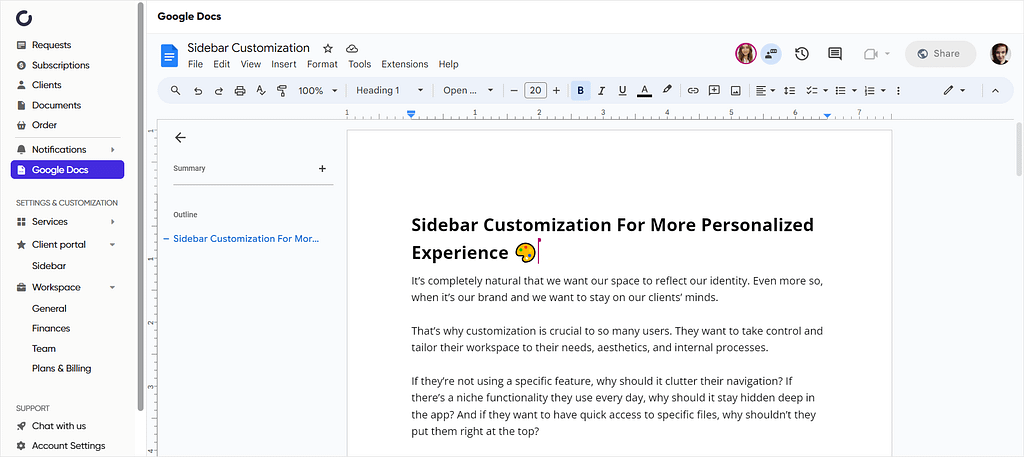This screenshot has width=1024, height=457.
Task: Open the highlight color pen
Action: coord(667,90)
